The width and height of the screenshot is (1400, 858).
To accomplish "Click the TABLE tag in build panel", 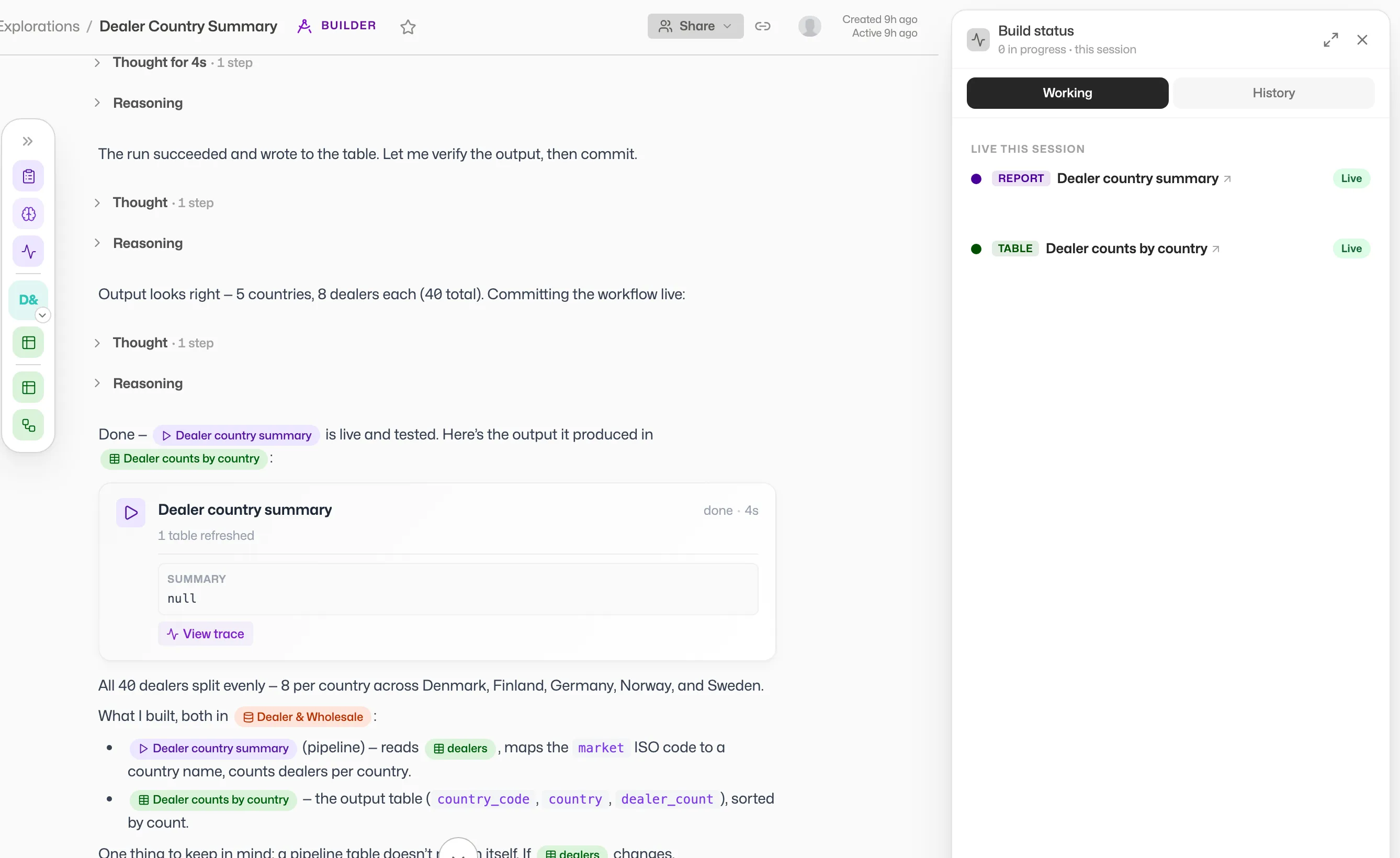I will tap(1015, 249).
